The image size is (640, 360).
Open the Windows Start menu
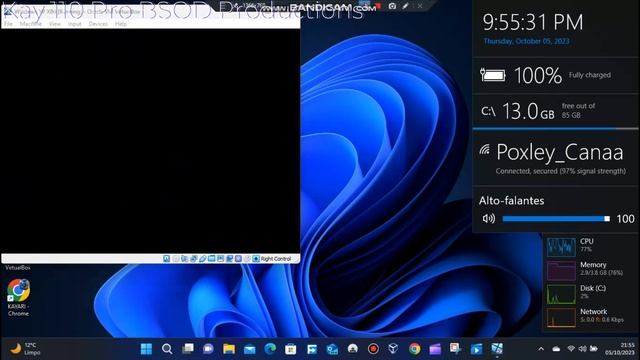146,349
